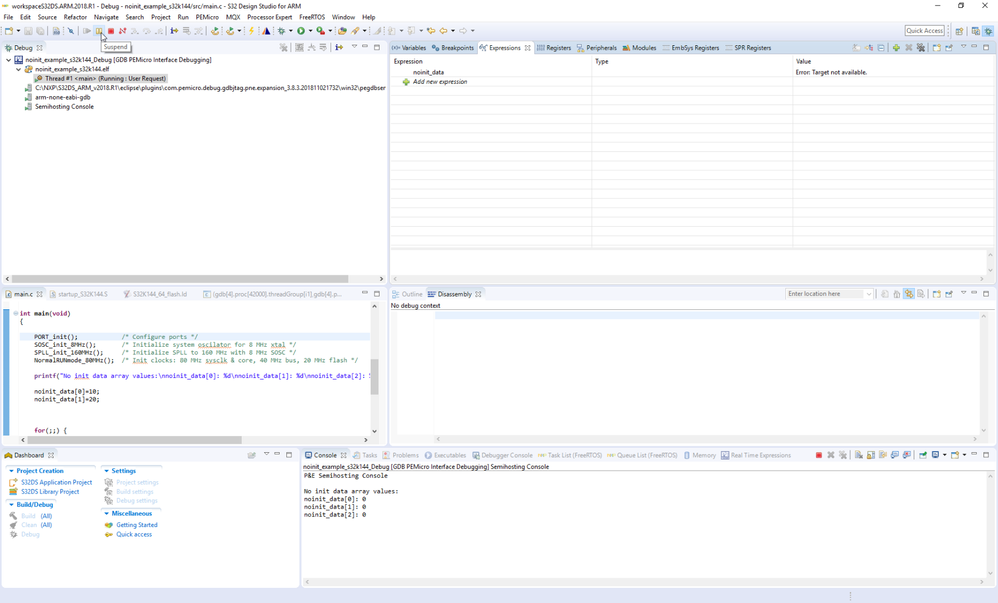Toggle Link with Active Debug Context in Disassembly

[909, 294]
